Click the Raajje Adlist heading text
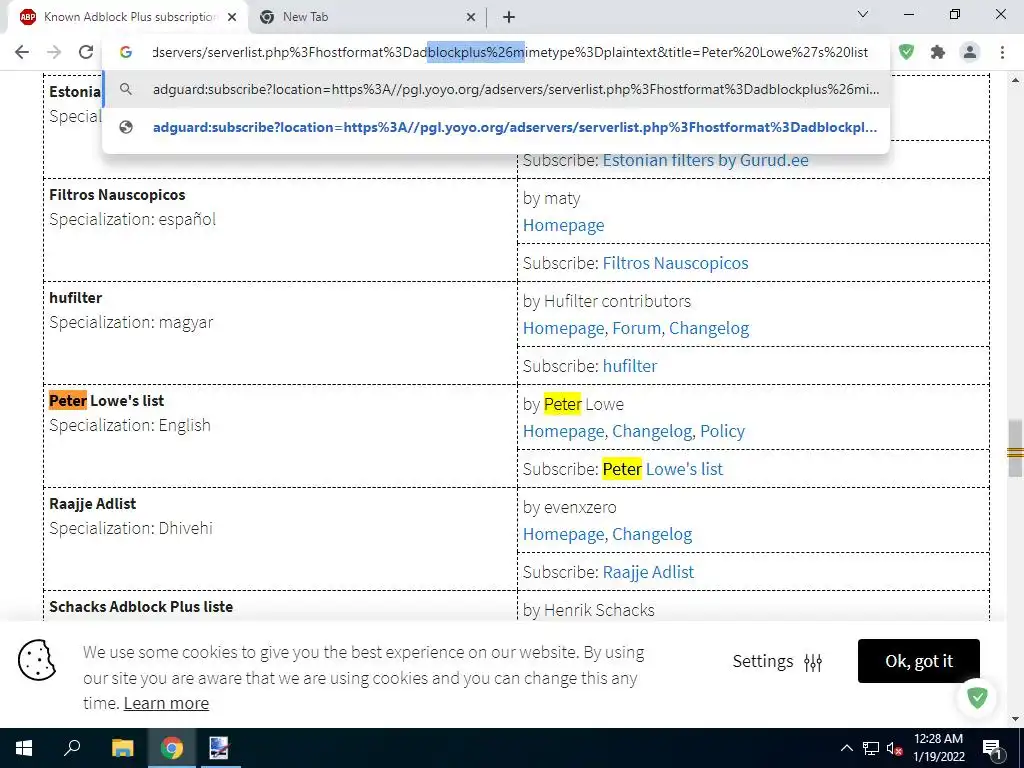The image size is (1024, 768). click(x=93, y=504)
